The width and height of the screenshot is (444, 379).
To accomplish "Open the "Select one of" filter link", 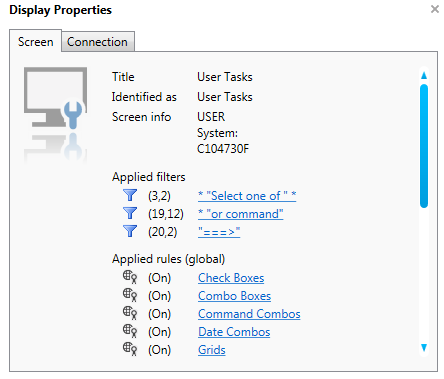I will (247, 196).
